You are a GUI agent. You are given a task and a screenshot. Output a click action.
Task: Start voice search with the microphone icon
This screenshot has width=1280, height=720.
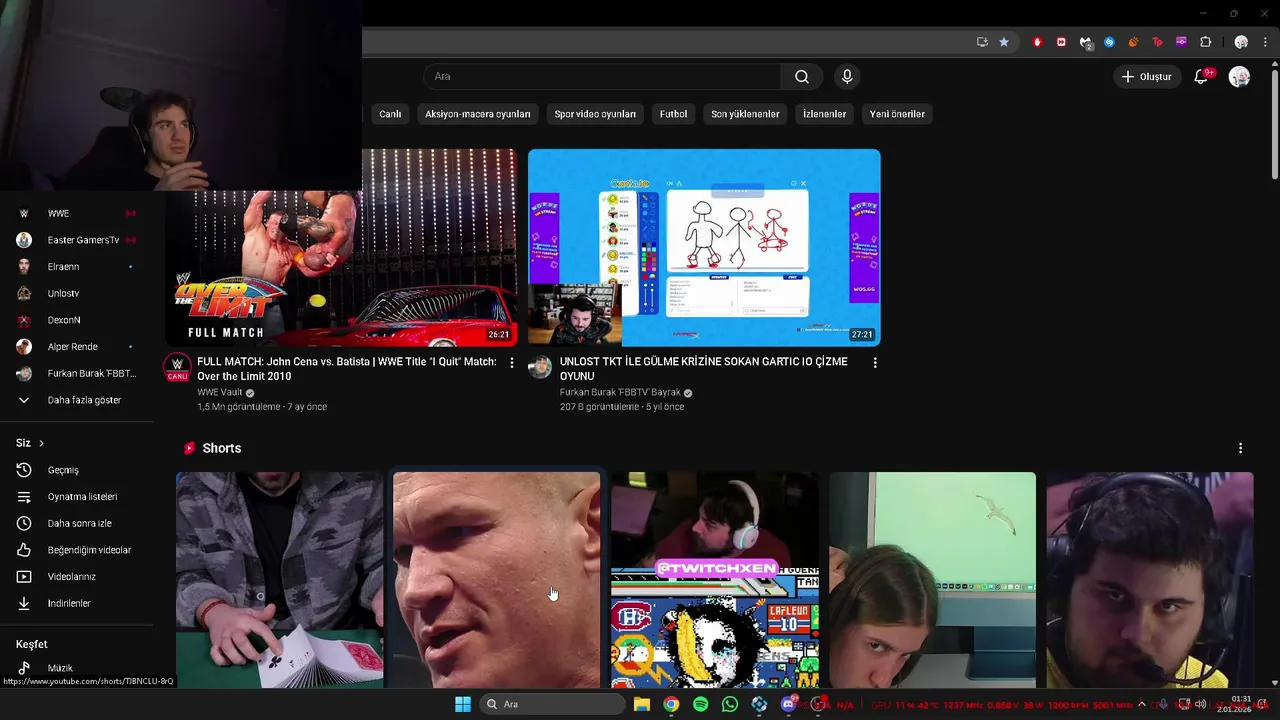coord(847,77)
